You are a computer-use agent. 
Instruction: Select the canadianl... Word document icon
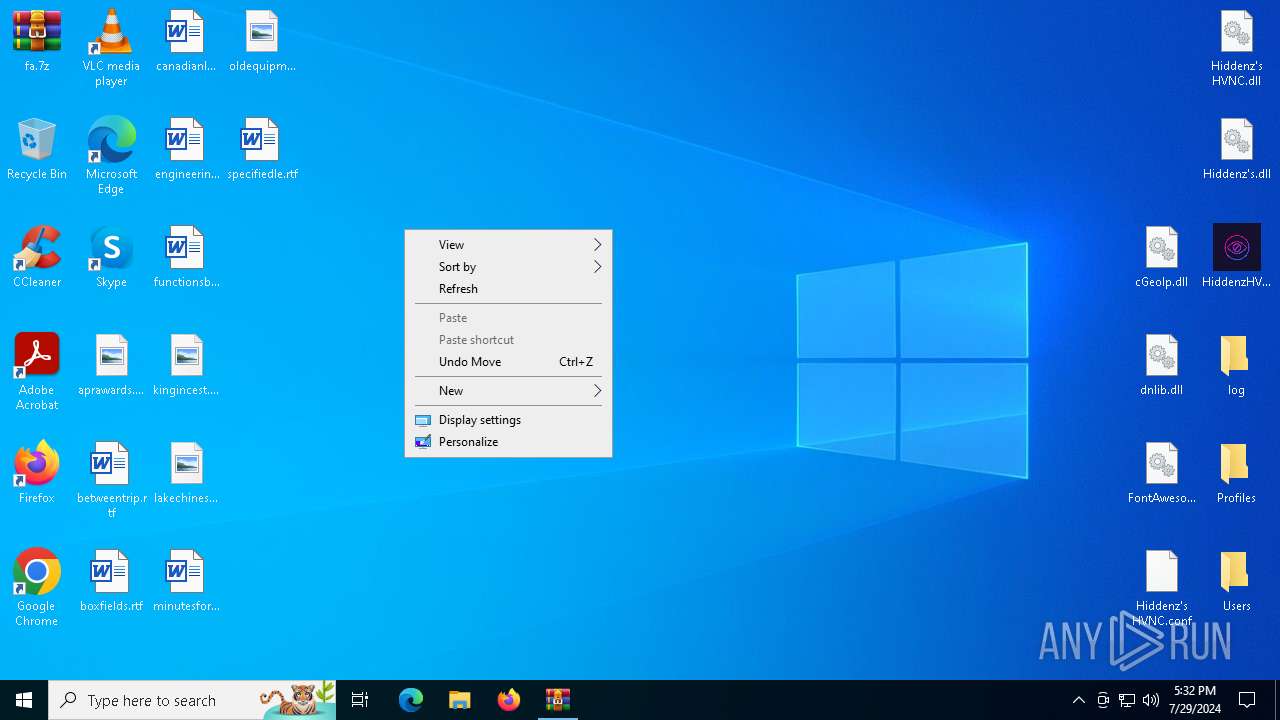[x=186, y=41]
